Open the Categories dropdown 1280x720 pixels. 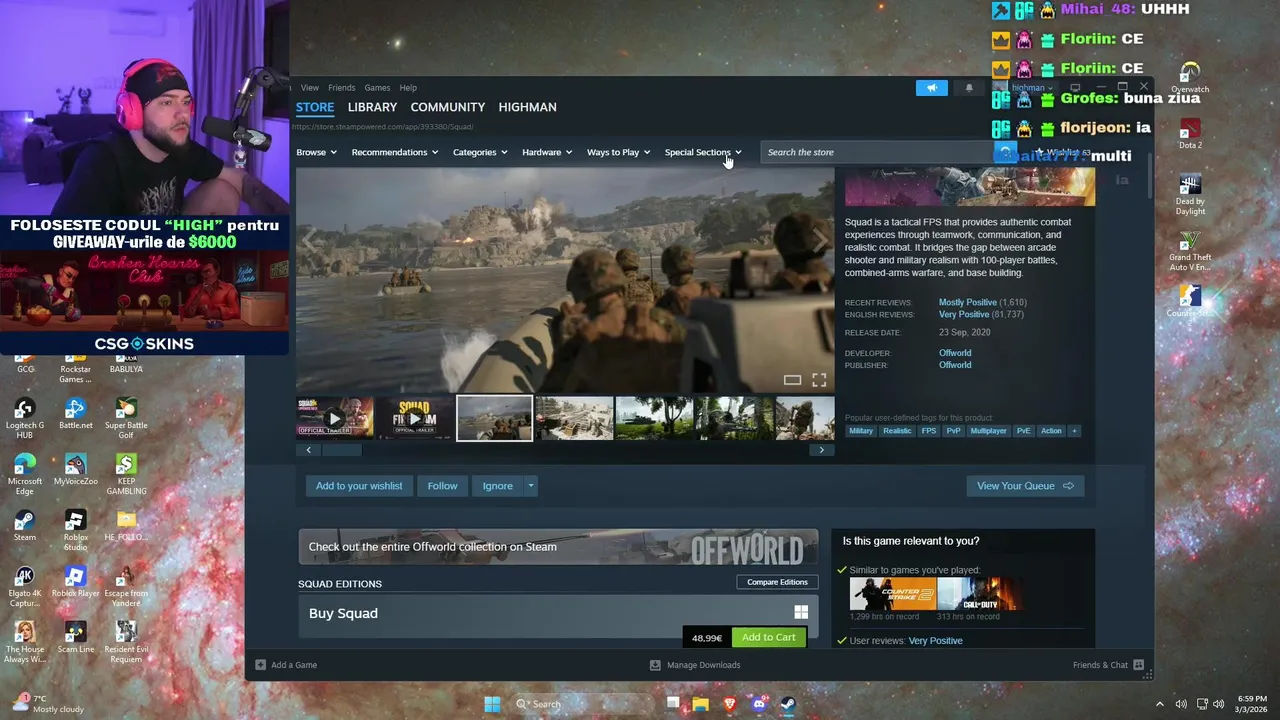[x=480, y=152]
